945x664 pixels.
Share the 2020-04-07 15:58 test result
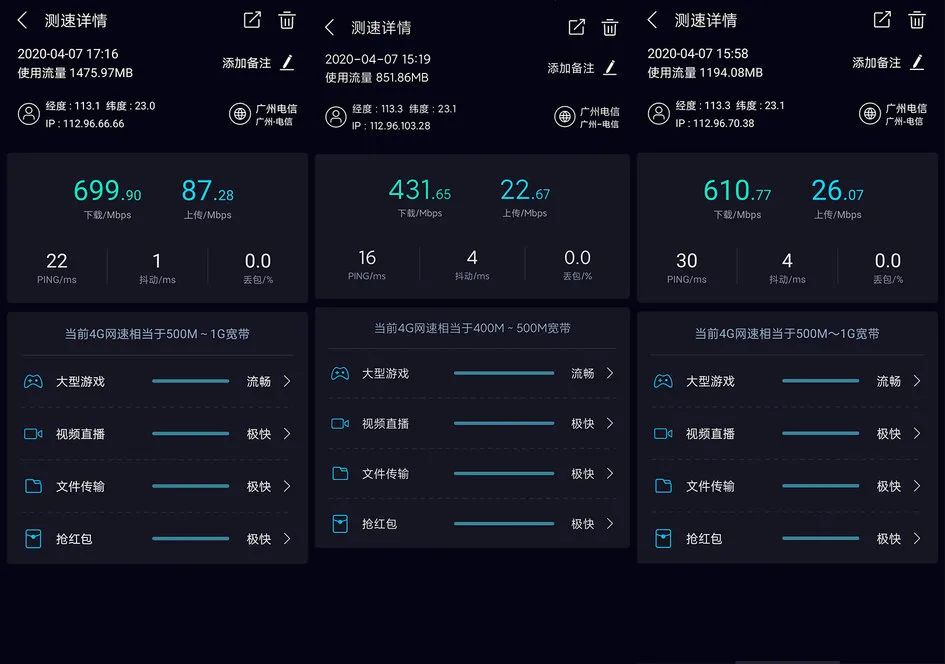click(882, 19)
